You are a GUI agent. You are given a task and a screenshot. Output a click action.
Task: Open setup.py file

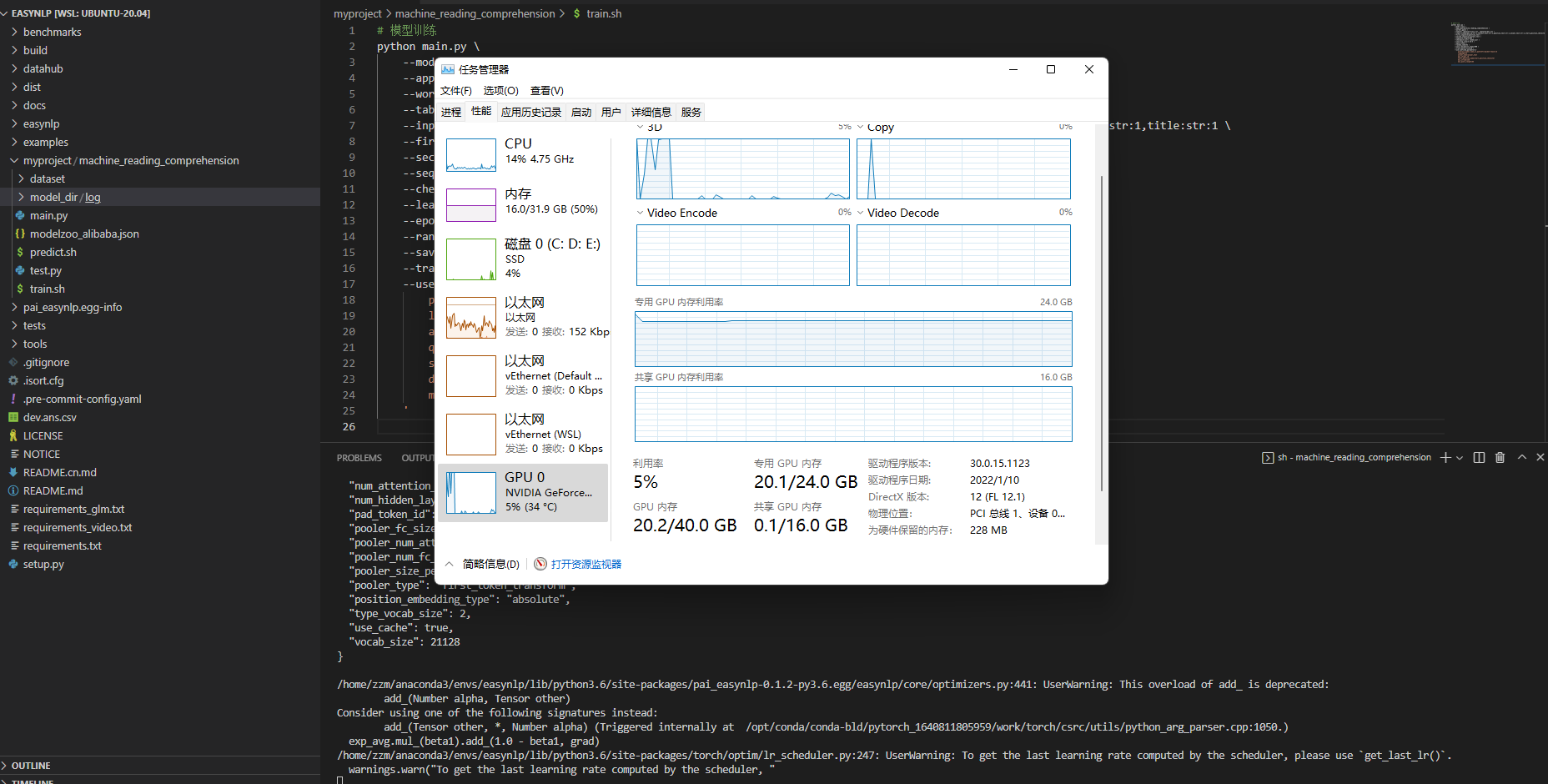160,564
